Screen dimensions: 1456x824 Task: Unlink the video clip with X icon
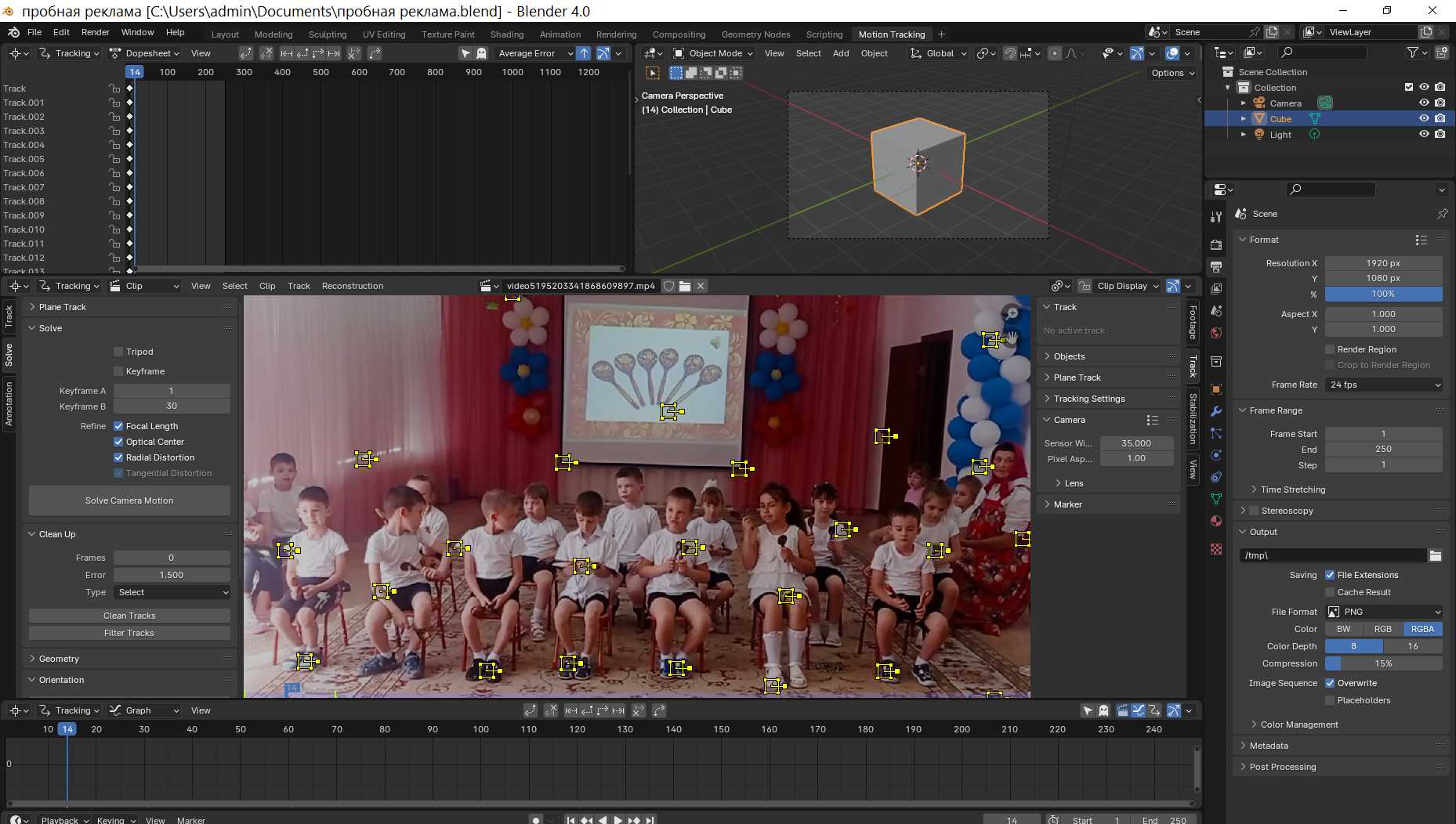pos(701,286)
